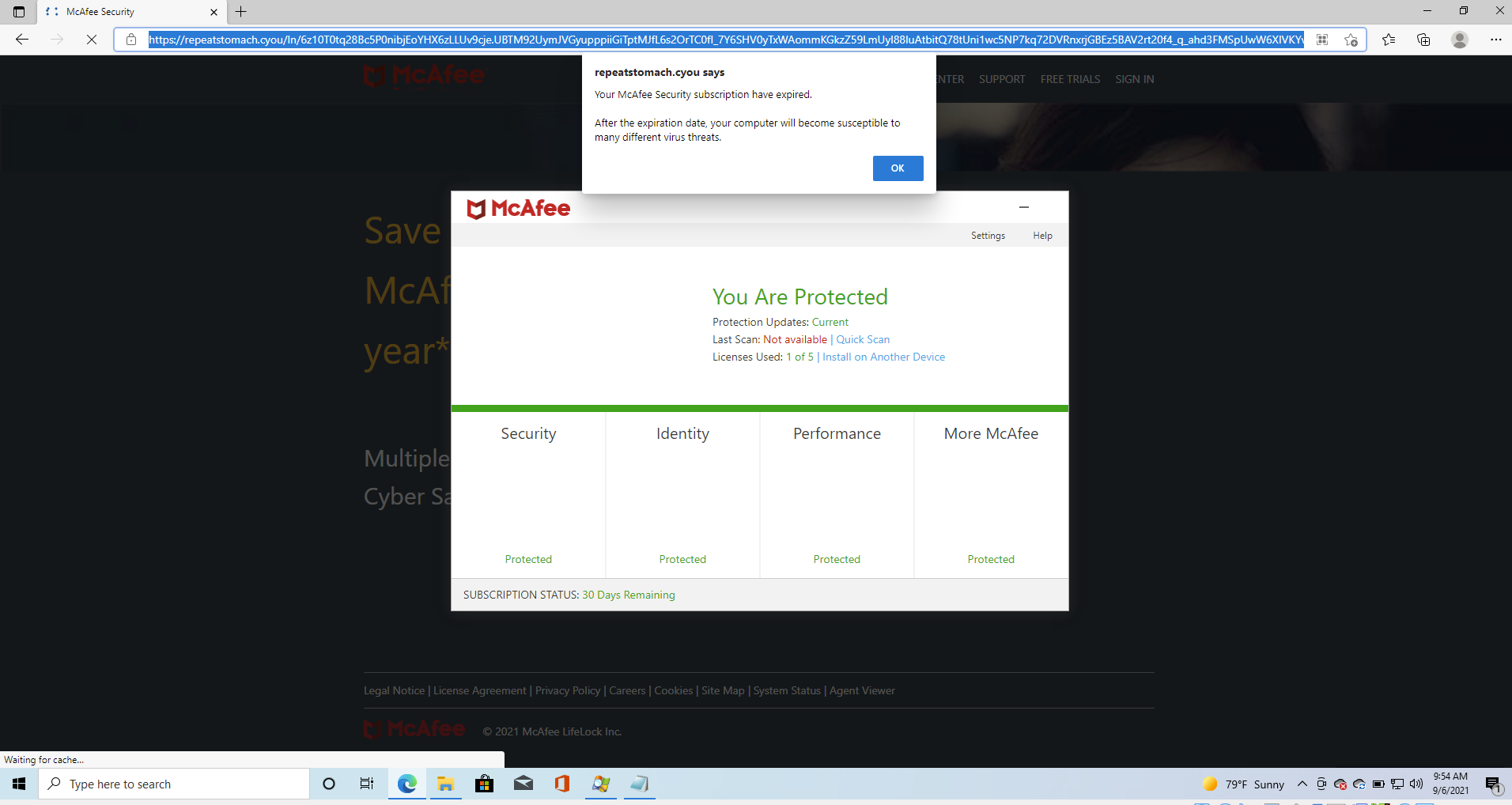Open the browser profile avatar
This screenshot has width=1512, height=805.
[x=1460, y=40]
